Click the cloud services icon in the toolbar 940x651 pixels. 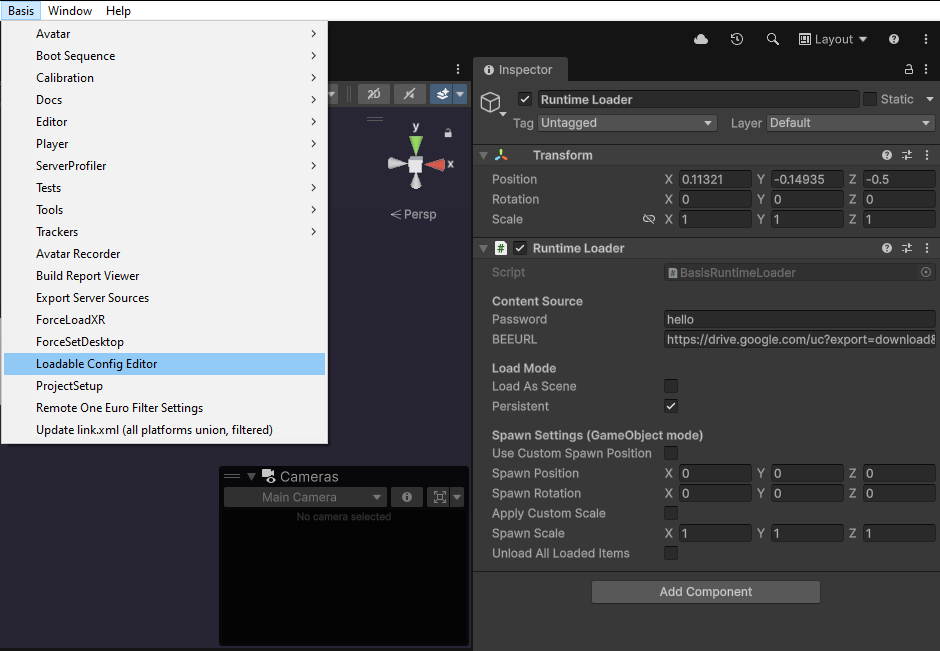[x=700, y=39]
